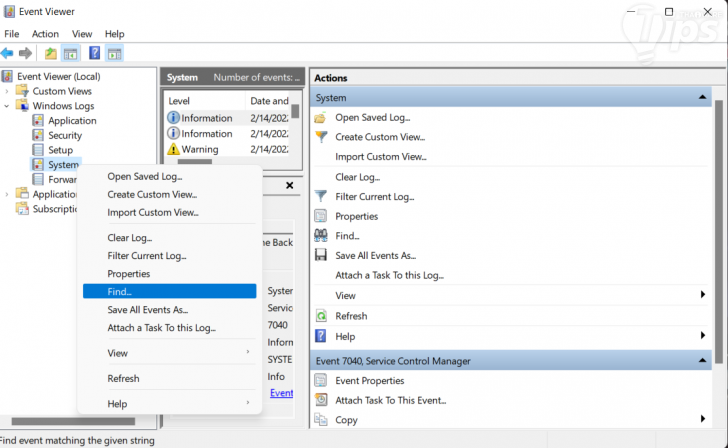Click the Filter Current Log funnel icon in Actions

click(x=321, y=196)
